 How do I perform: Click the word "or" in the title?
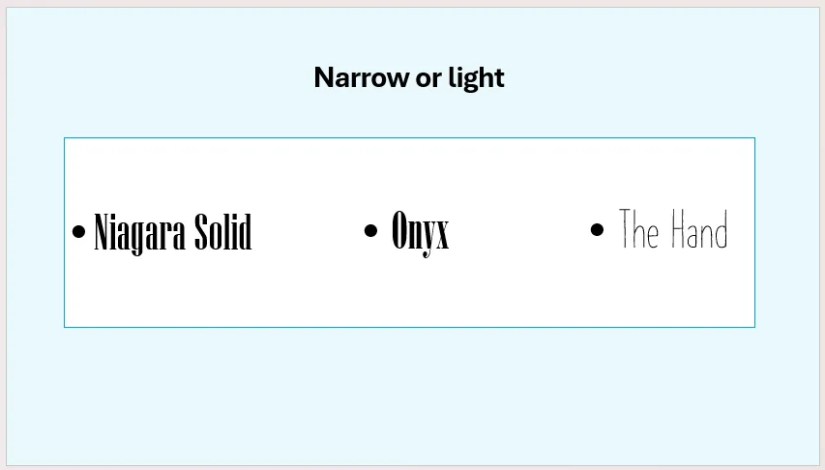pyautogui.click(x=429, y=79)
